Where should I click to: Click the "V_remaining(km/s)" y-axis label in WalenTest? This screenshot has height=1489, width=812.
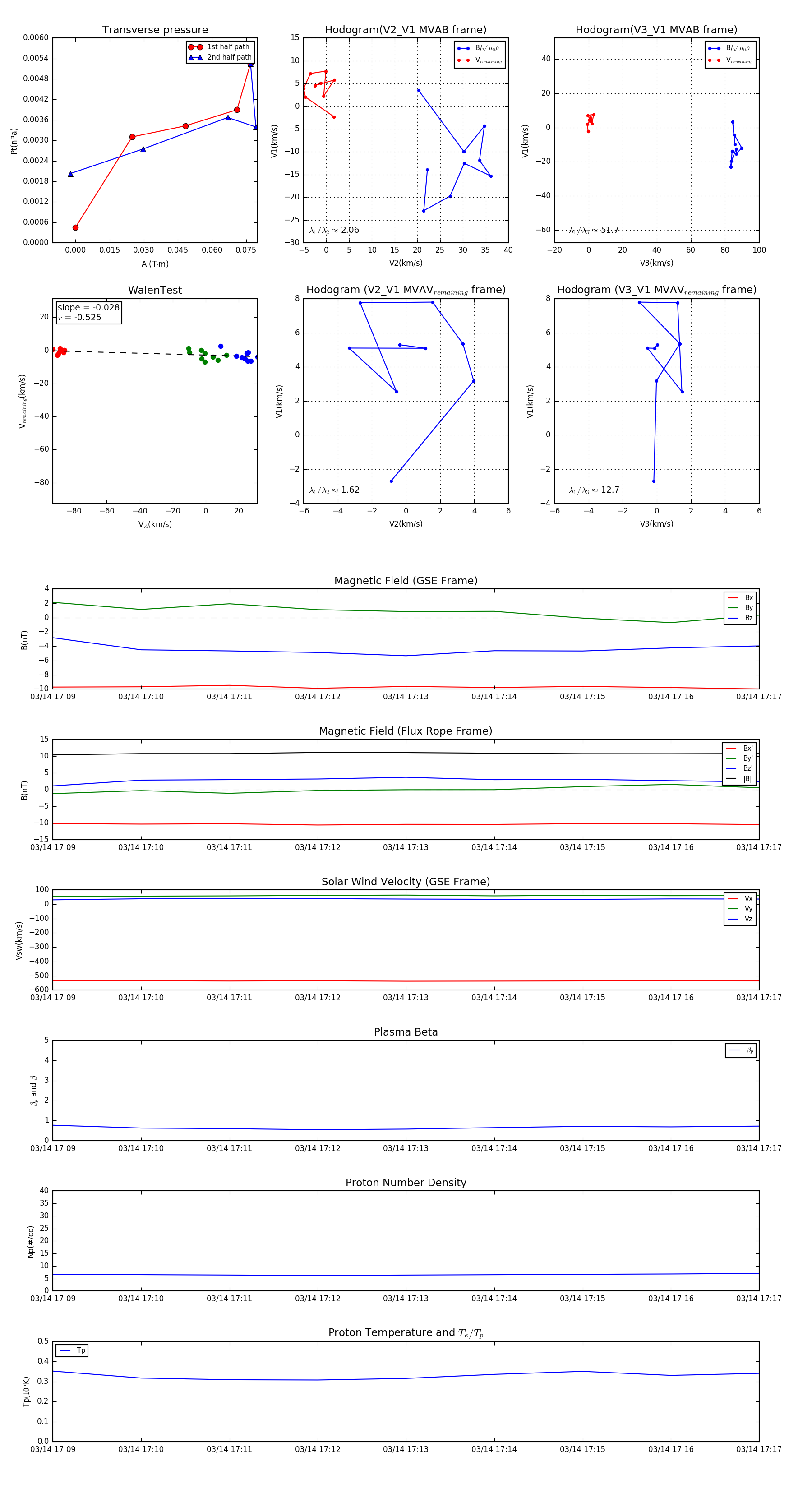pos(23,401)
